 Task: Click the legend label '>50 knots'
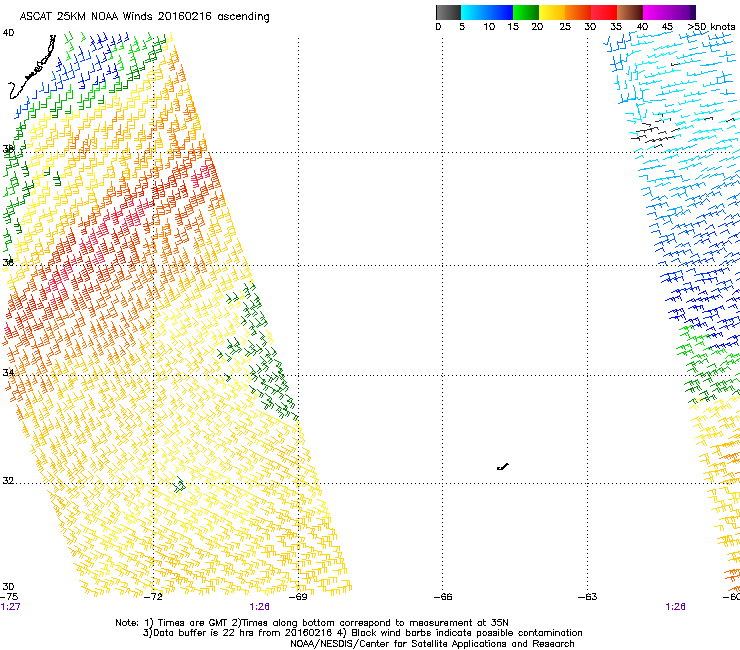pos(711,27)
